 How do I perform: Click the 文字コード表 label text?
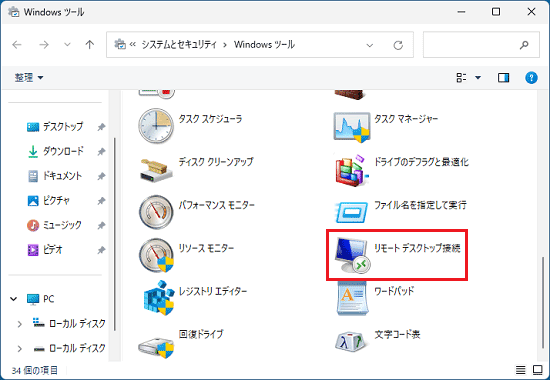click(397, 334)
